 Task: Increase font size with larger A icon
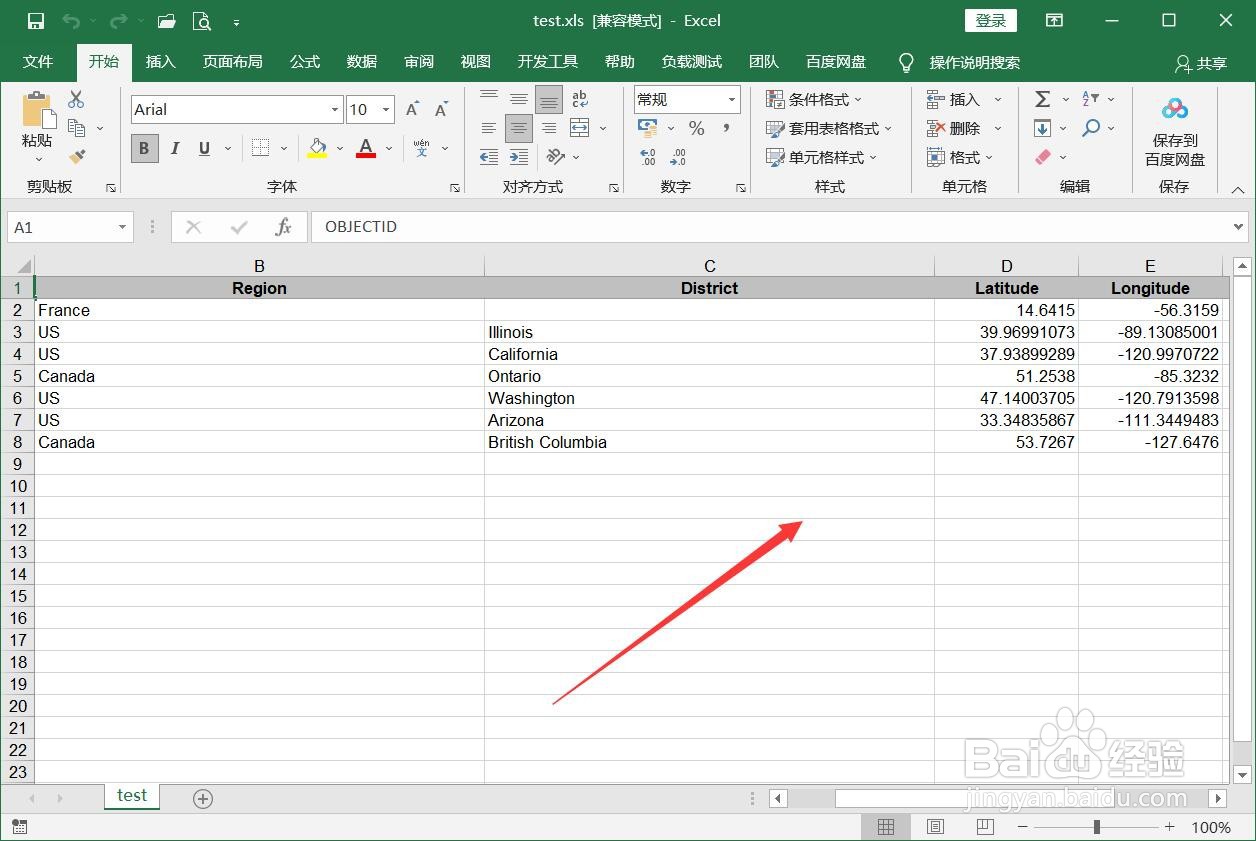coord(413,110)
